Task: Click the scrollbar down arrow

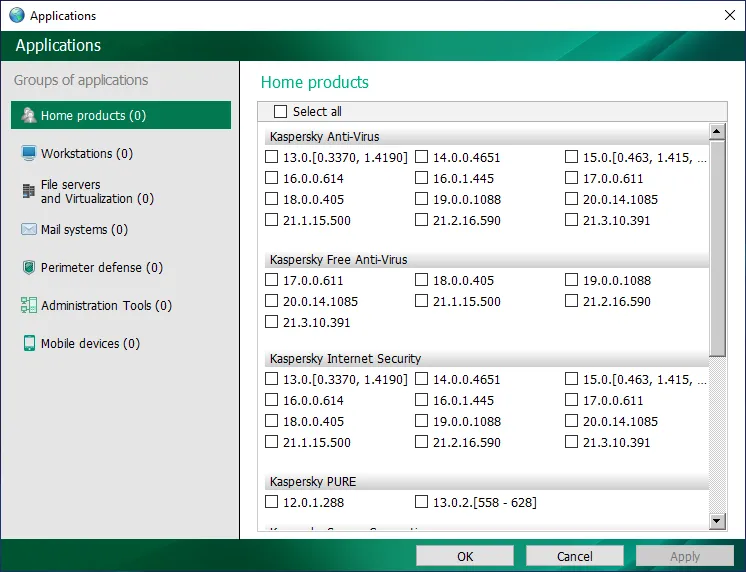Action: click(x=717, y=521)
